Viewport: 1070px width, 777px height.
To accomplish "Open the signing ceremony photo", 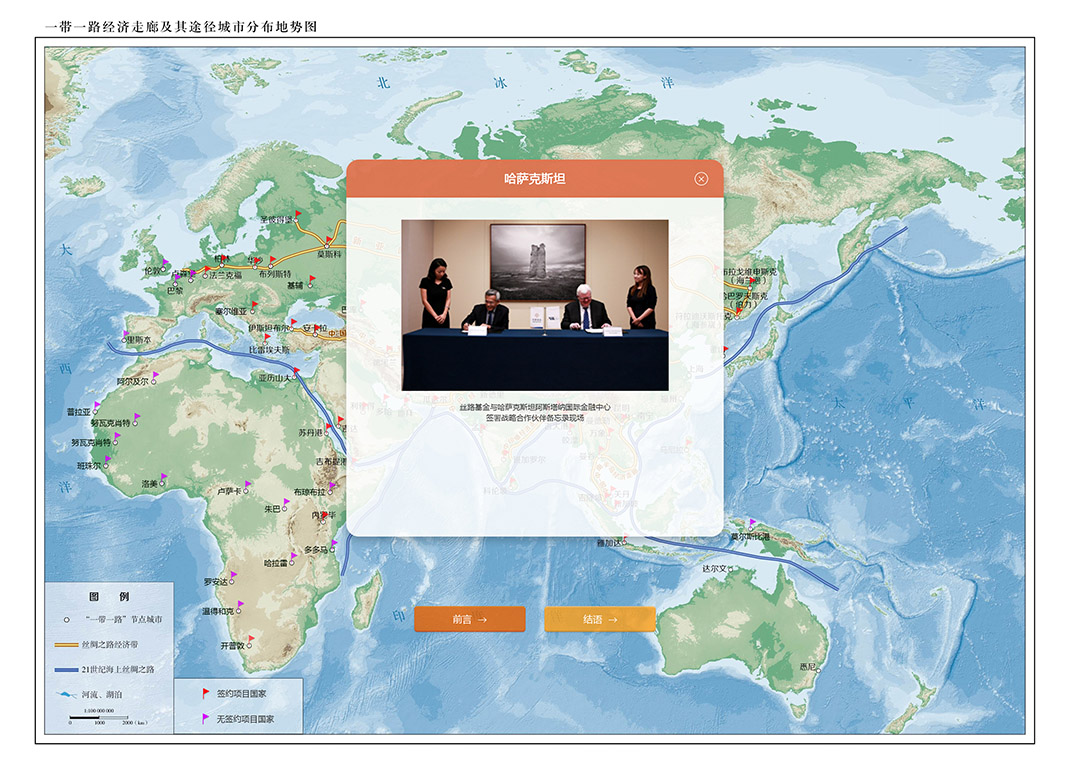I will pos(535,305).
